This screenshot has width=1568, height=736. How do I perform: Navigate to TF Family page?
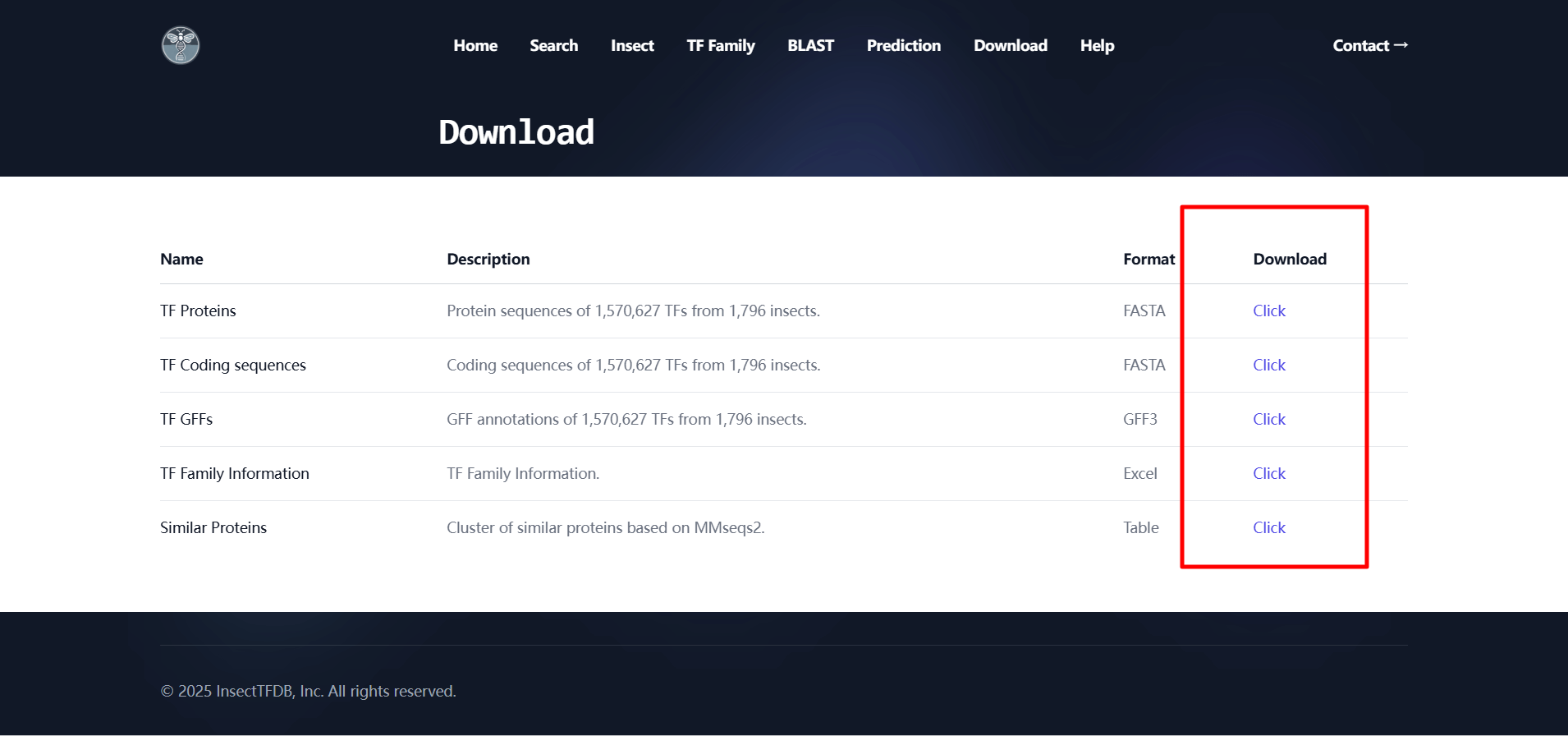(720, 46)
